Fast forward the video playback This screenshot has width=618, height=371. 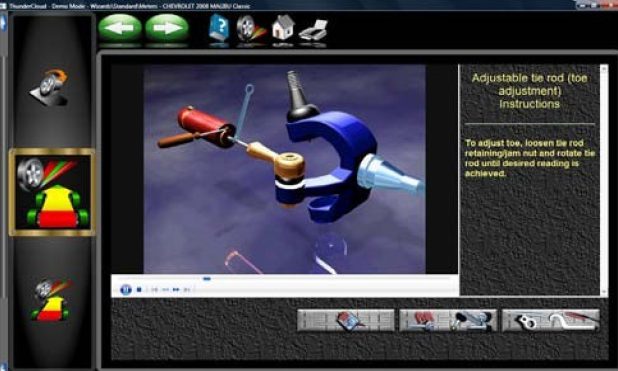coord(176,290)
